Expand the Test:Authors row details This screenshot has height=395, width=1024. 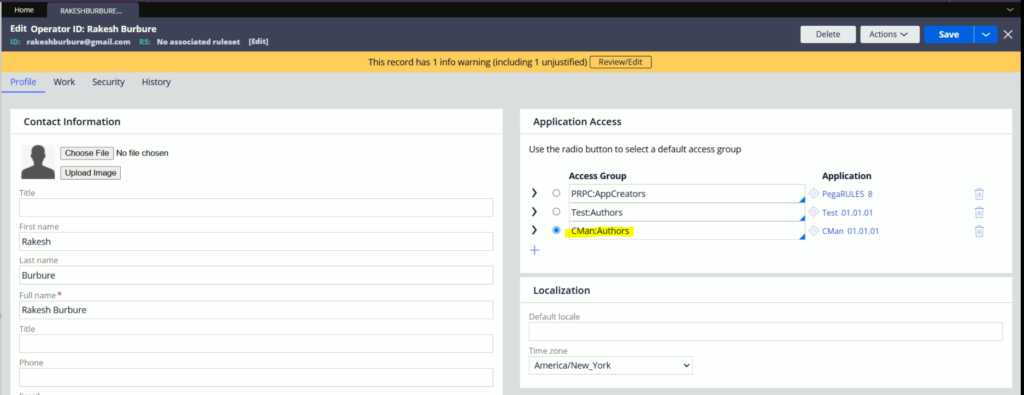[x=534, y=212]
